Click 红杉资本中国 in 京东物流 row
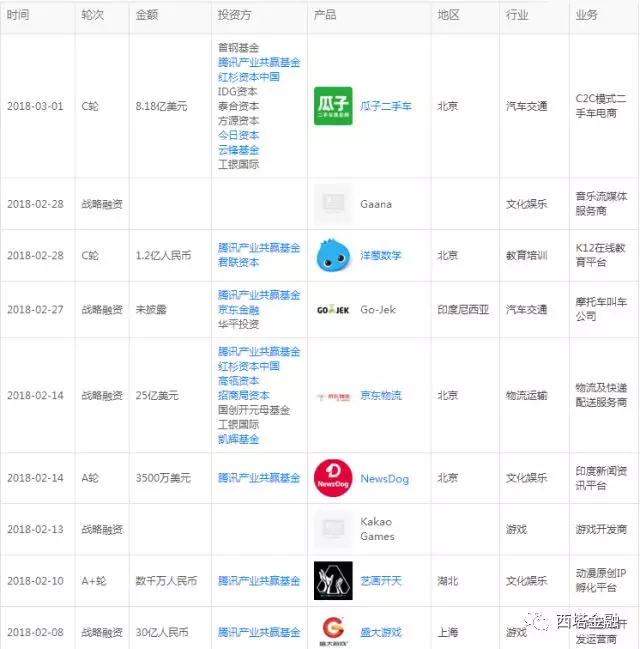Viewport: 640px width, 649px height. pyautogui.click(x=248, y=366)
